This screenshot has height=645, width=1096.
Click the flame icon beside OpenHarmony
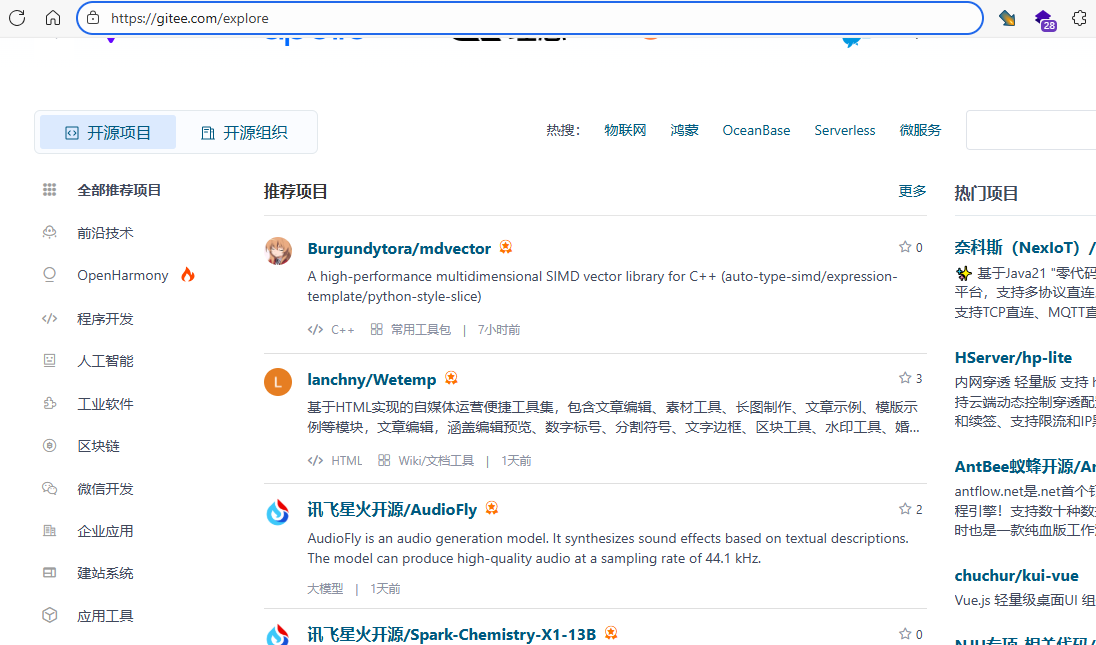point(187,275)
